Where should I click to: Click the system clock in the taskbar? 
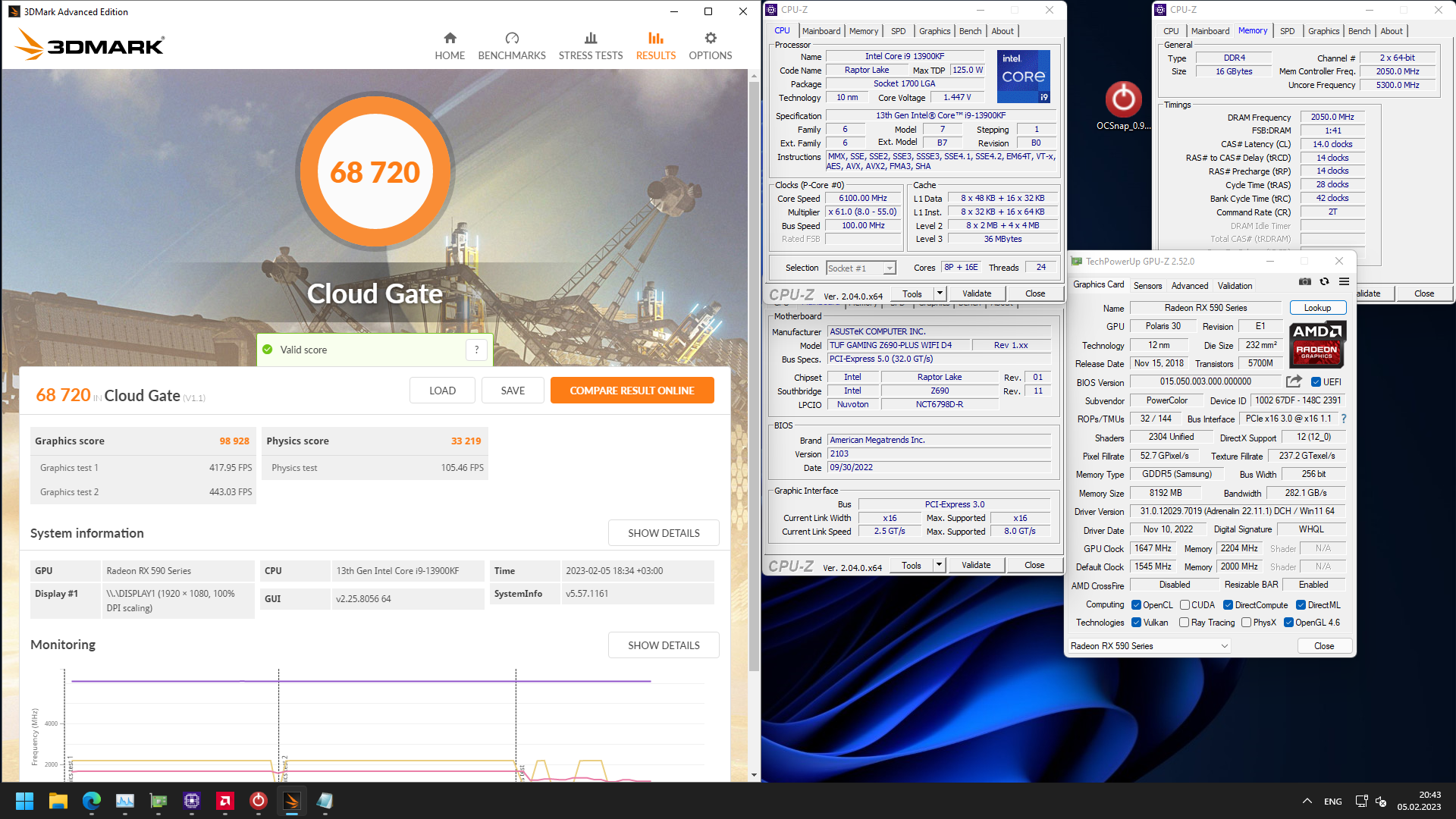click(x=1419, y=801)
